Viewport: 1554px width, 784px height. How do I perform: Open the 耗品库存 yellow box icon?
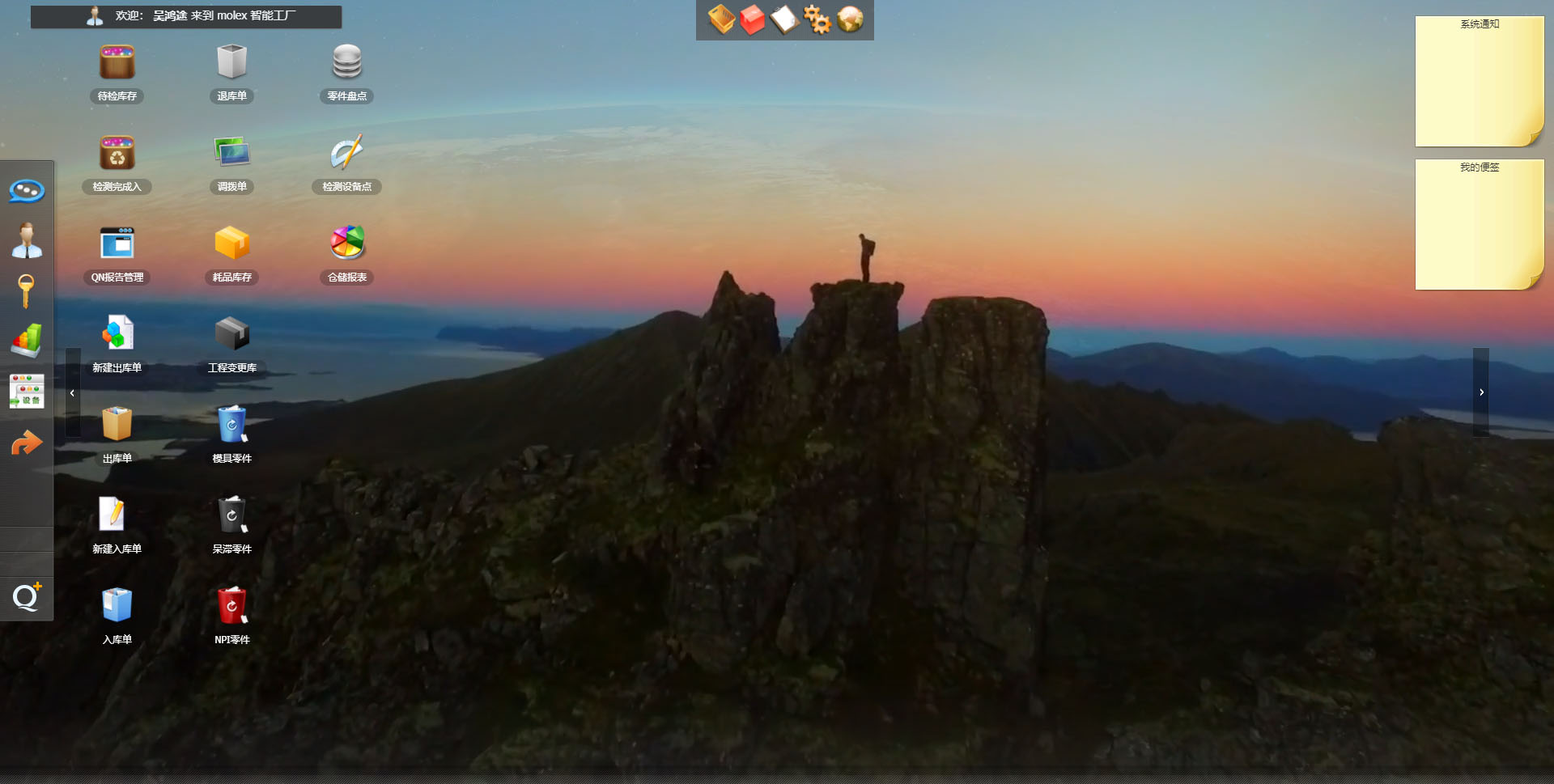pos(232,244)
